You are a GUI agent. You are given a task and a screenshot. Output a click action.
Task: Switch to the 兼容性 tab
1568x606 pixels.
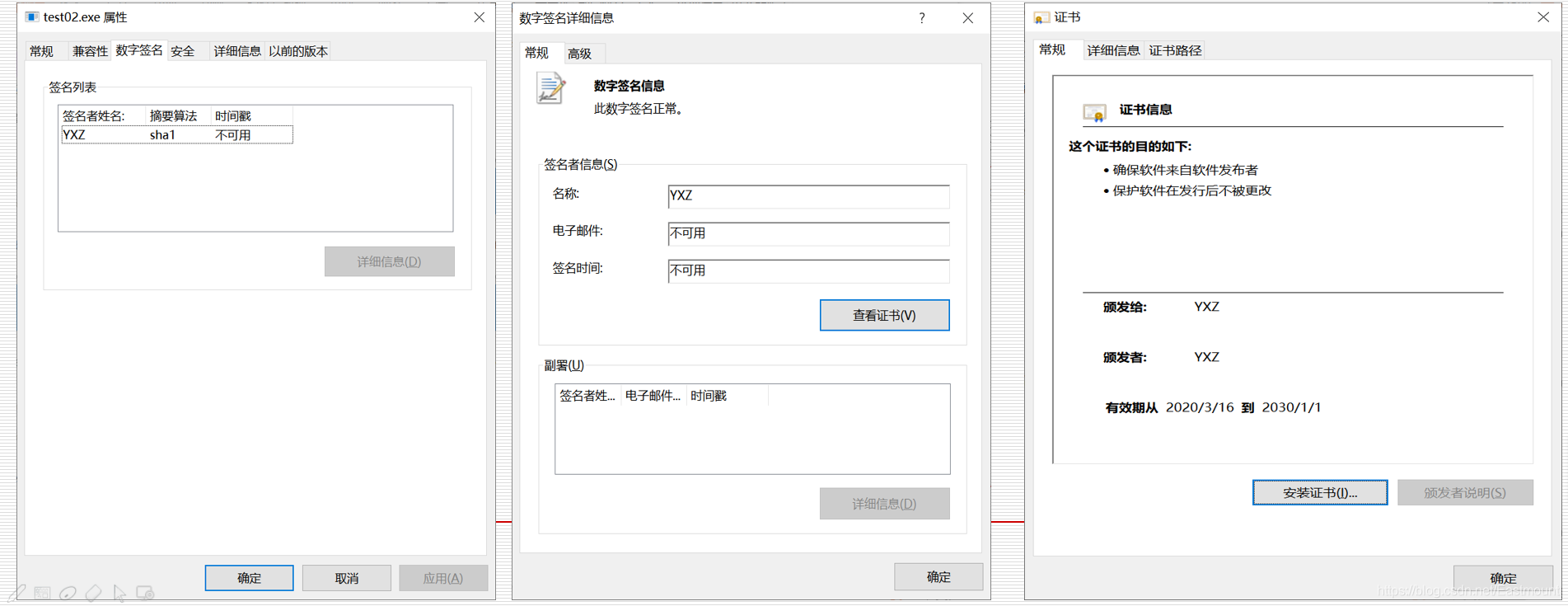pos(90,51)
